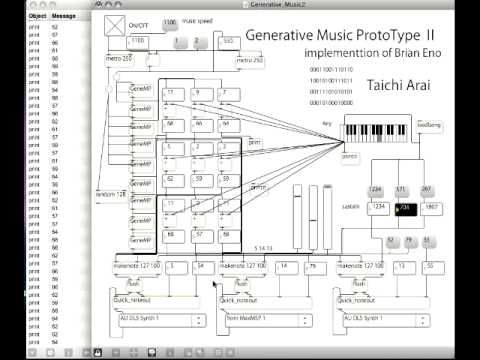The image size is (480, 360).
Task: Click the flush object above from MaxMSP 1
Action: coord(242,285)
